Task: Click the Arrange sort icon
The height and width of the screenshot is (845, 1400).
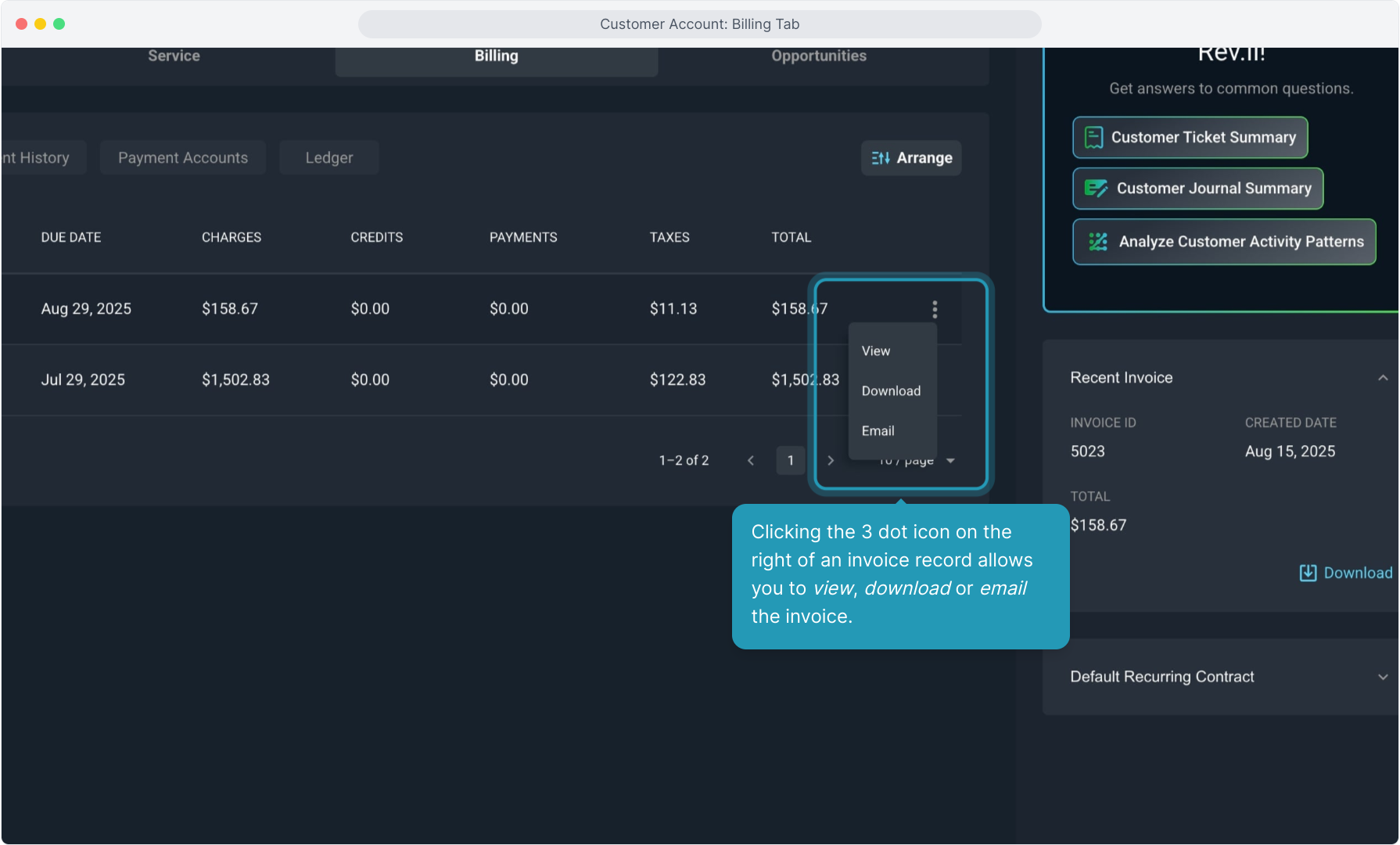Action: coord(881,158)
